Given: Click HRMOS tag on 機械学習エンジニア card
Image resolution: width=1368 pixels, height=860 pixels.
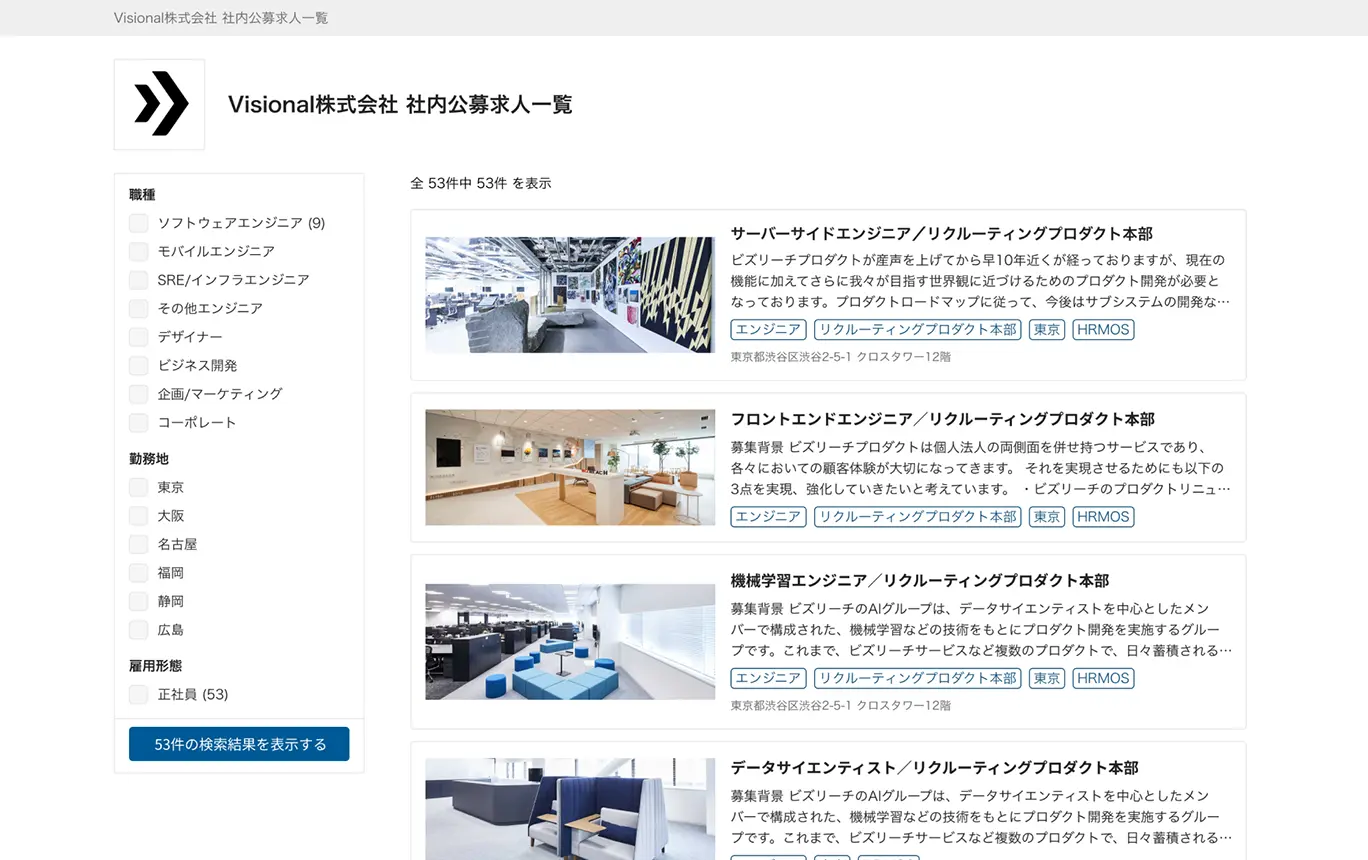Looking at the screenshot, I should coord(1104,678).
